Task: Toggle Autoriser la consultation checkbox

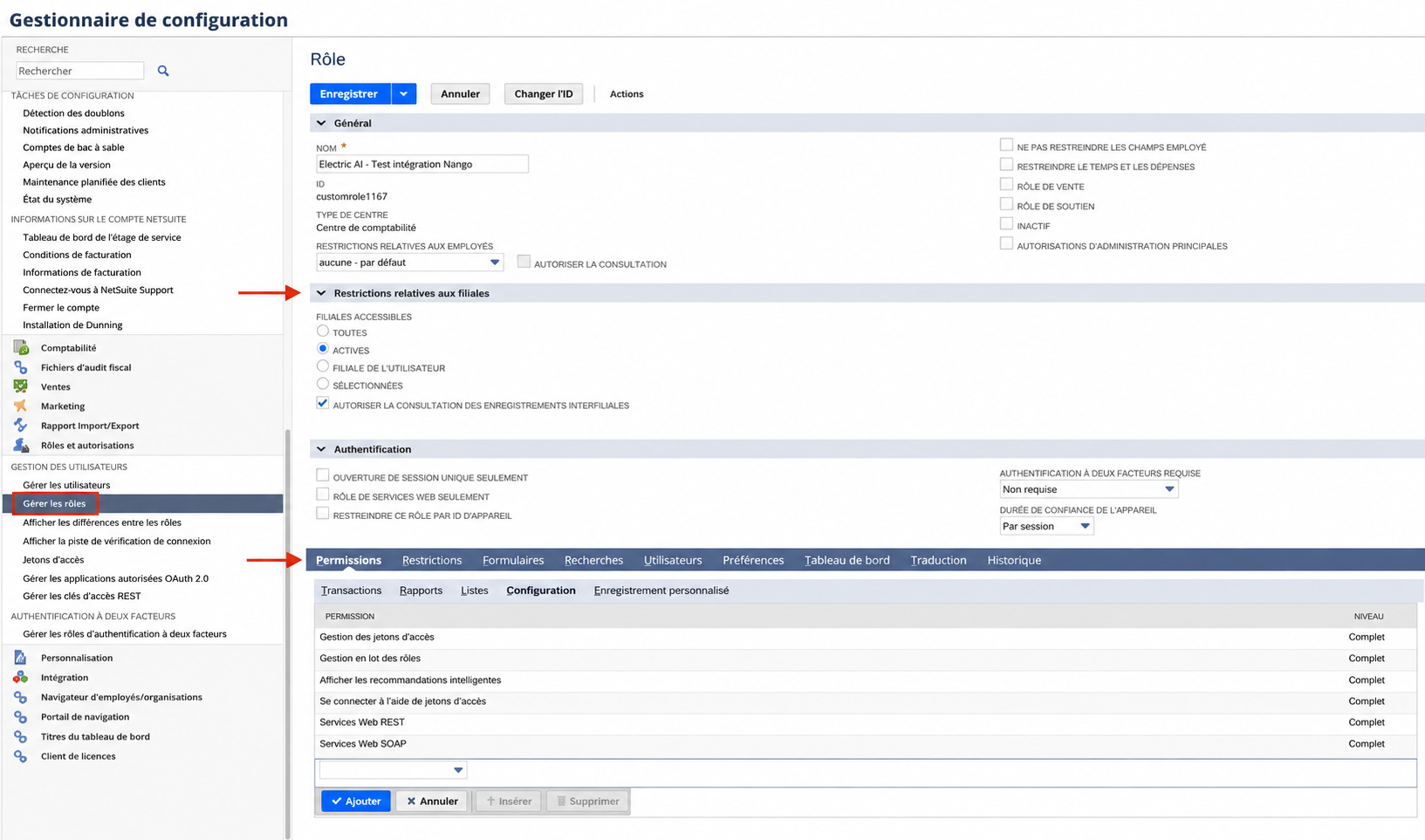Action: [x=524, y=262]
